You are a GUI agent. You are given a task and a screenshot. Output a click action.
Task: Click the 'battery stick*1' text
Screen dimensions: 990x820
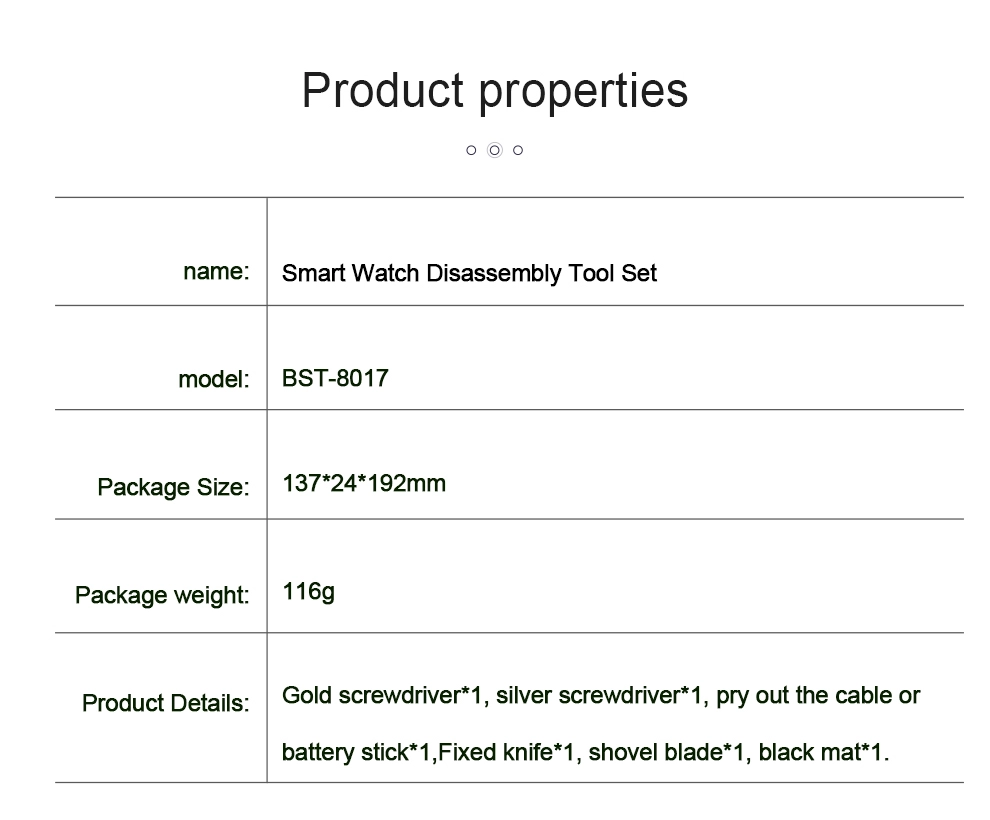(357, 752)
